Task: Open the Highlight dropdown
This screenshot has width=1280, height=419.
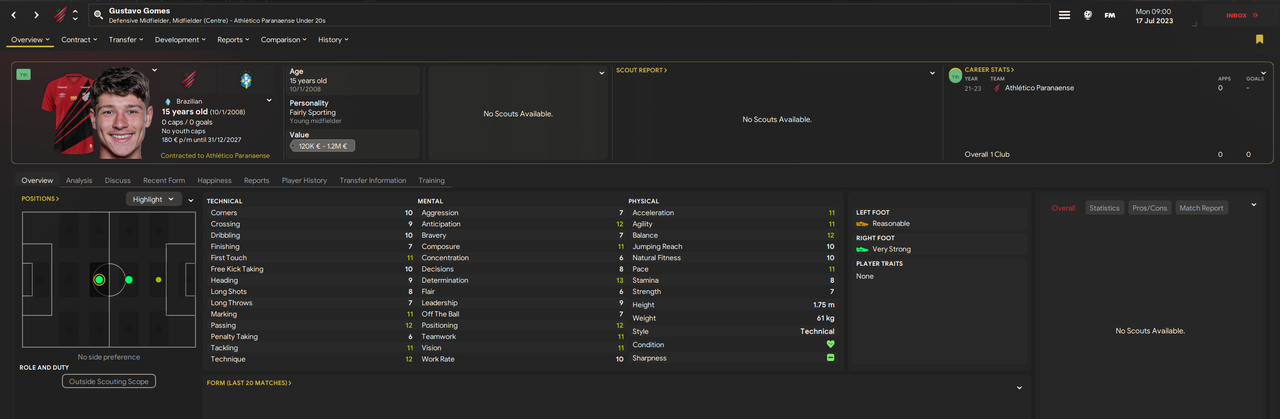Action: pyautogui.click(x=153, y=200)
